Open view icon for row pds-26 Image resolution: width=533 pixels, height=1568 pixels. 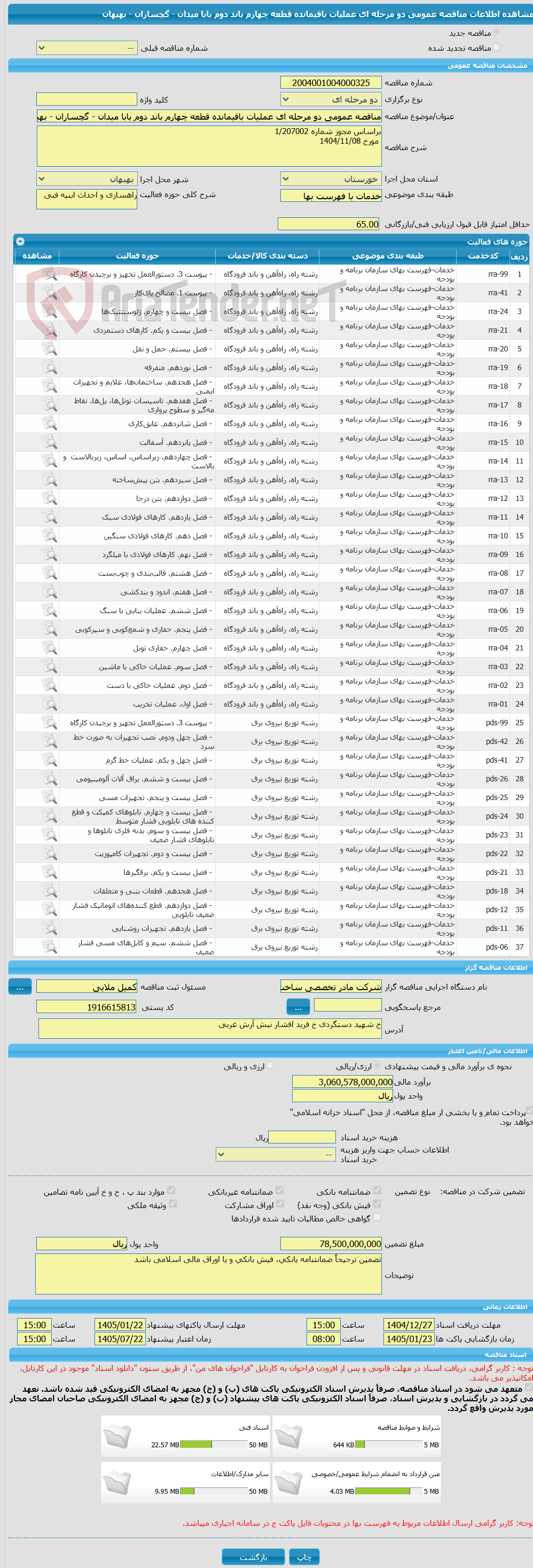pos(49,779)
